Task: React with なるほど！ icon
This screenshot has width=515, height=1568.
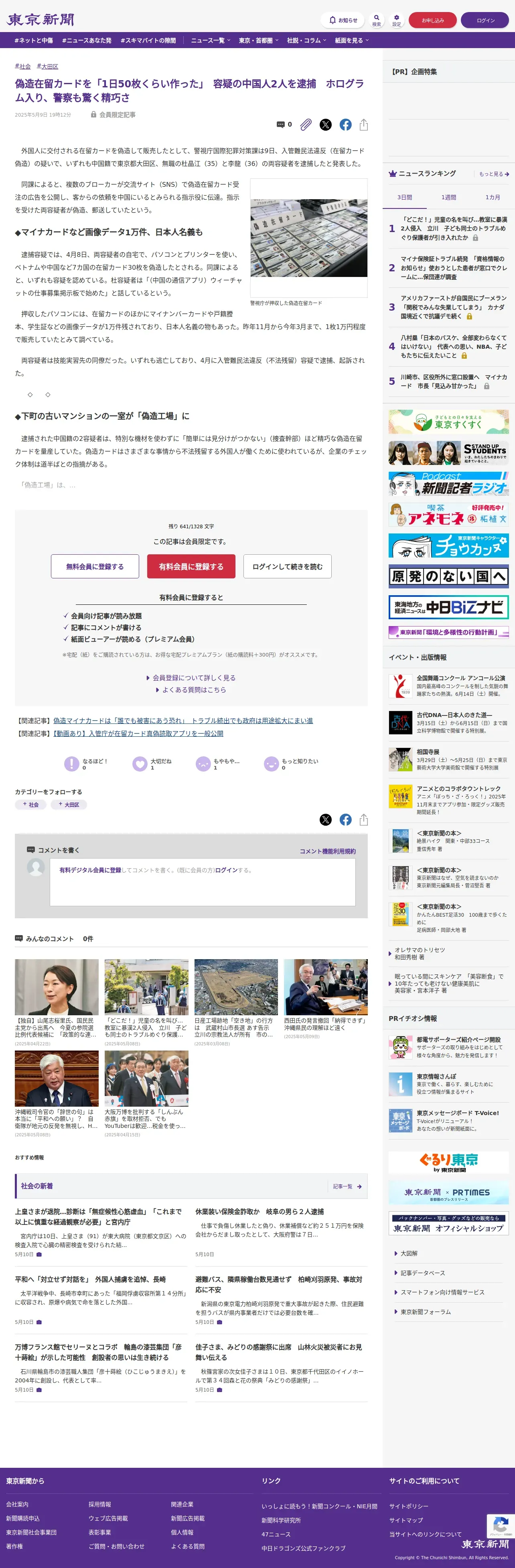Action: coord(72,763)
